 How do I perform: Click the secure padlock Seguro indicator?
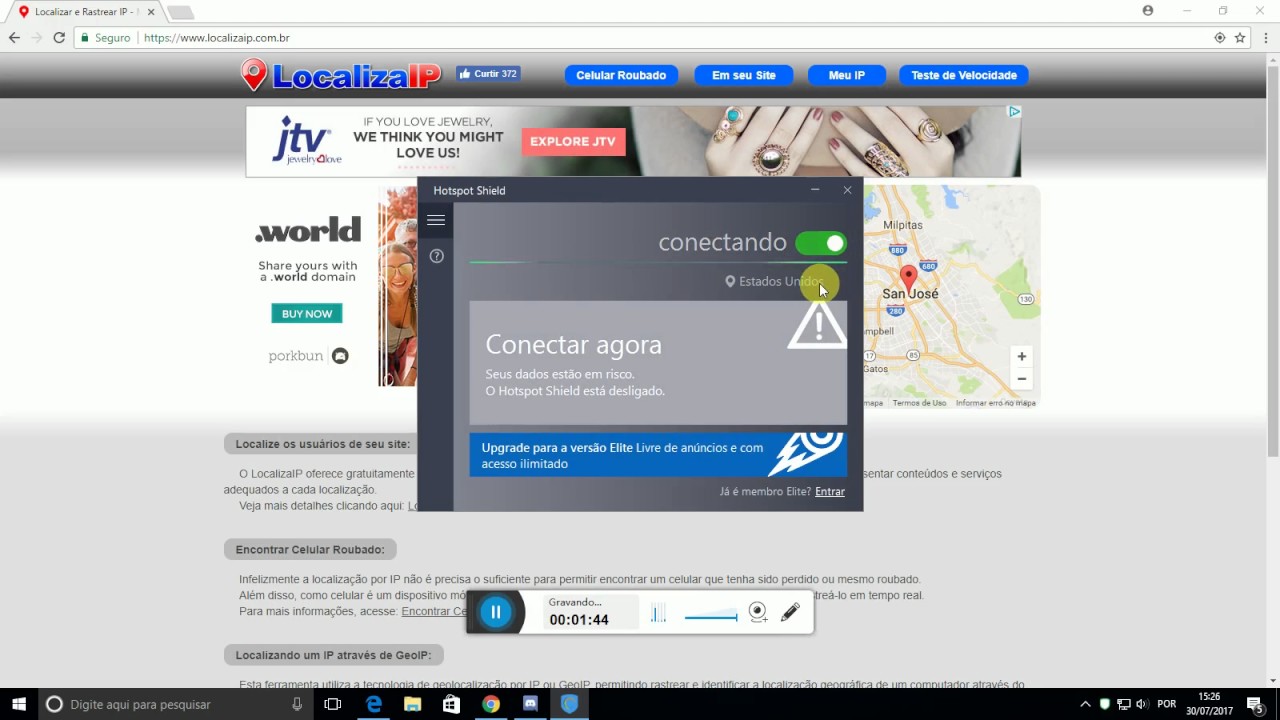click(105, 38)
